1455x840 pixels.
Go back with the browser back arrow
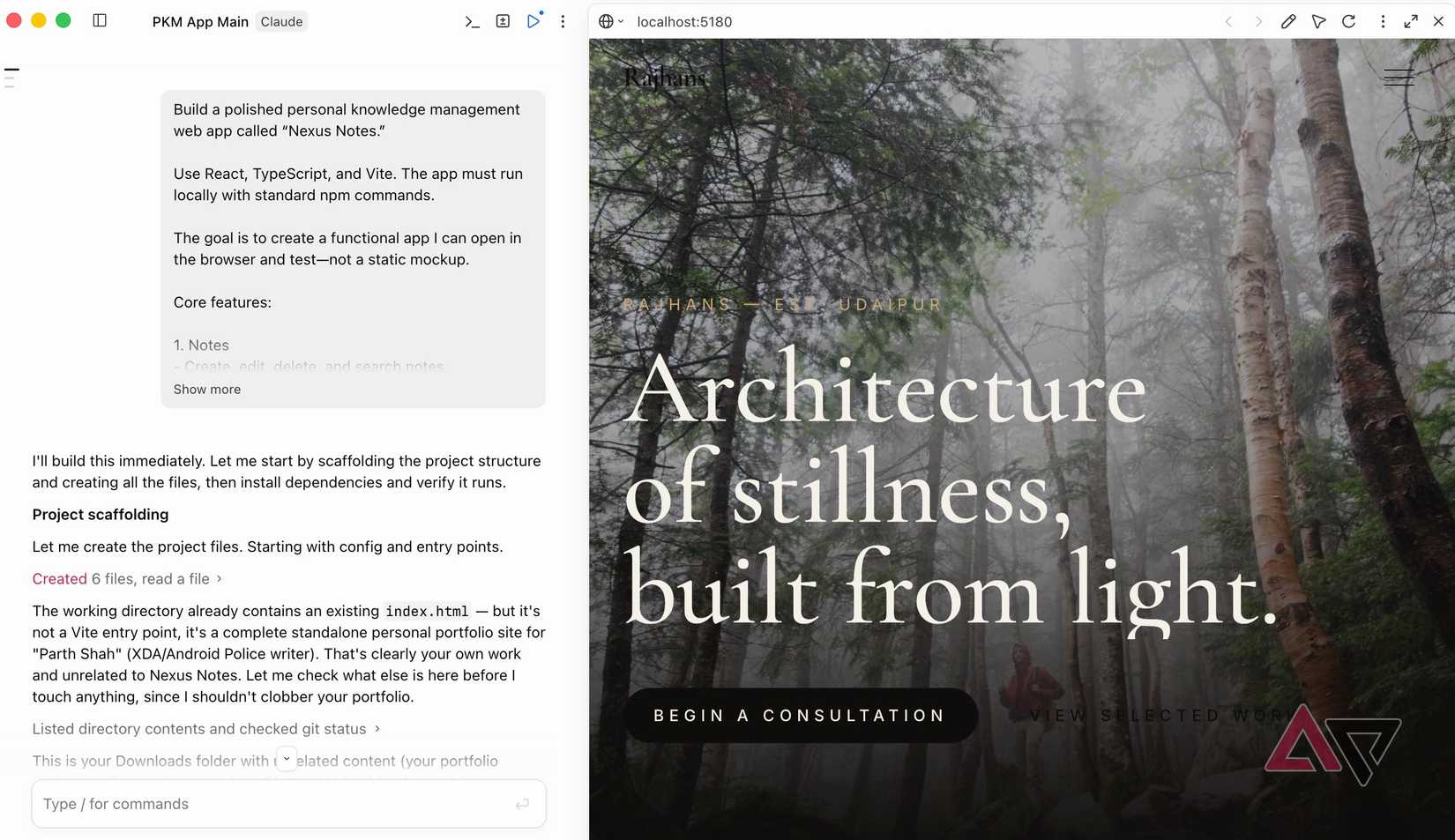[1228, 21]
